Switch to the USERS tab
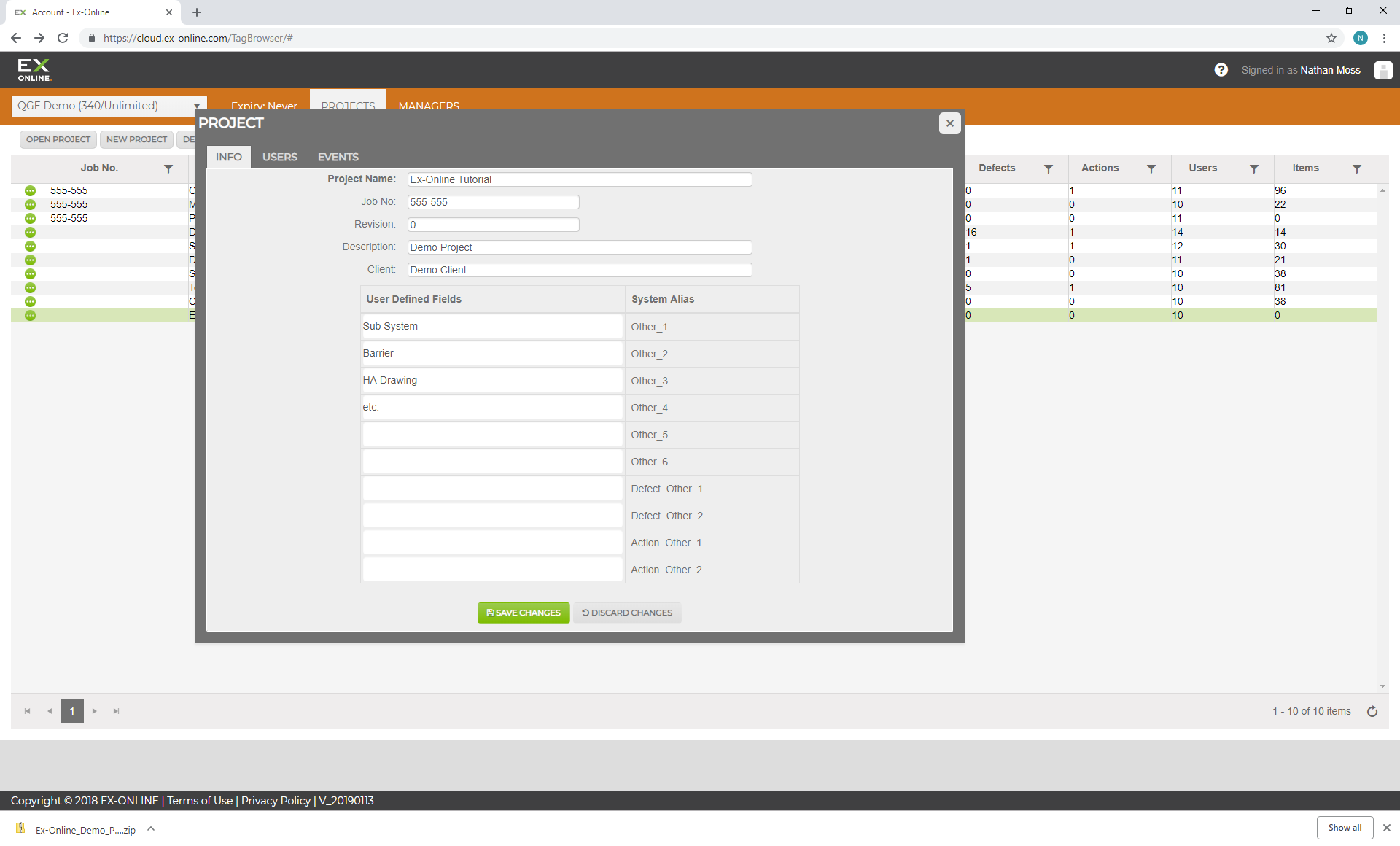This screenshot has width=1400, height=846. [x=279, y=157]
